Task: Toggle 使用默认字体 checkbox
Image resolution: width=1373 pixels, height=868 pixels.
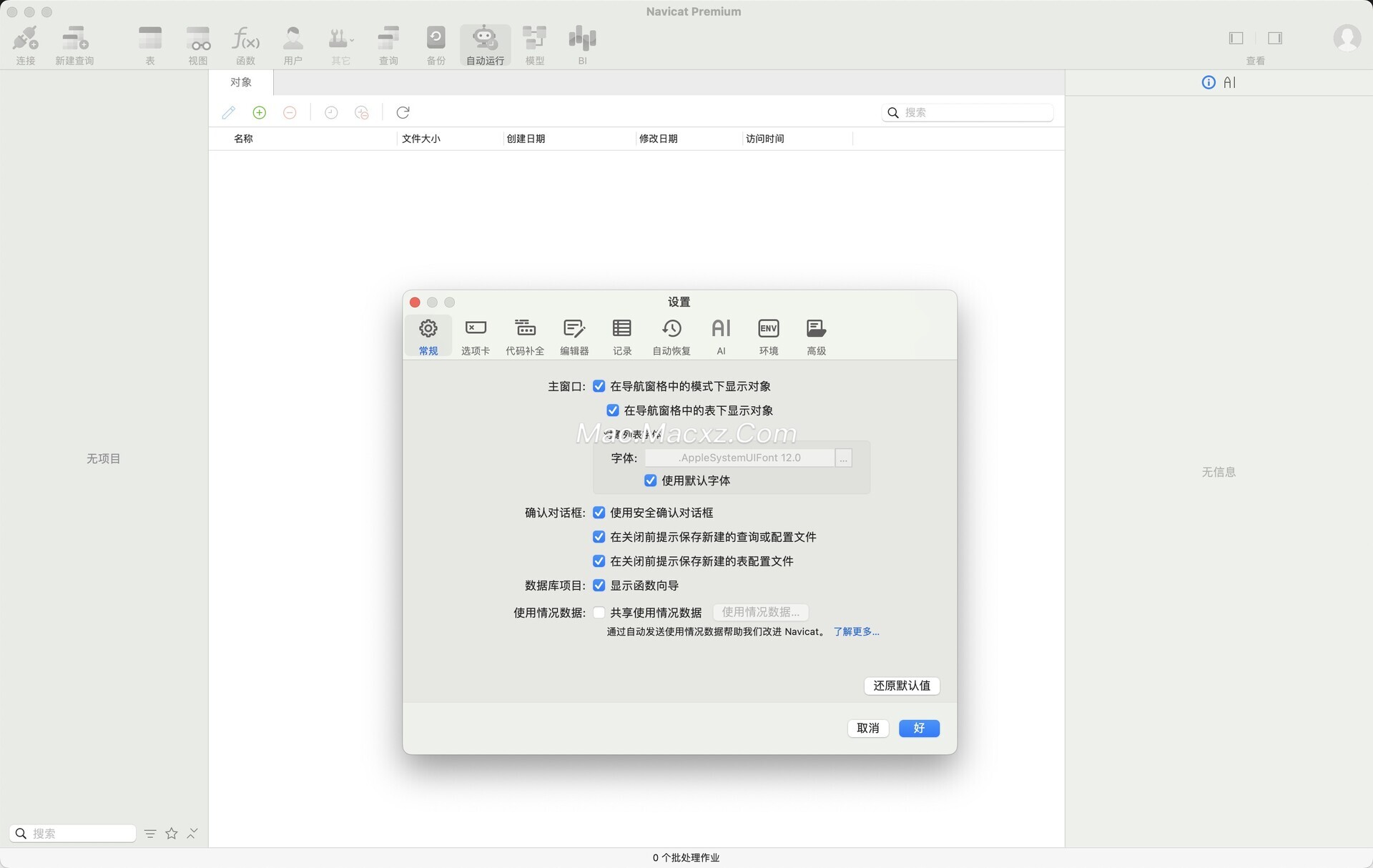Action: pyautogui.click(x=650, y=480)
